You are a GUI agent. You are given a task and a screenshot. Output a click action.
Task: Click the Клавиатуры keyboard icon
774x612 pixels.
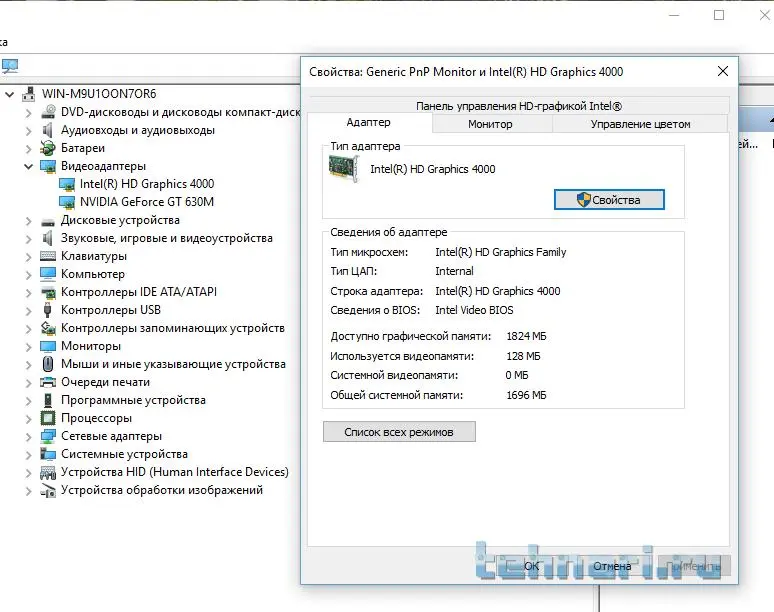click(48, 256)
